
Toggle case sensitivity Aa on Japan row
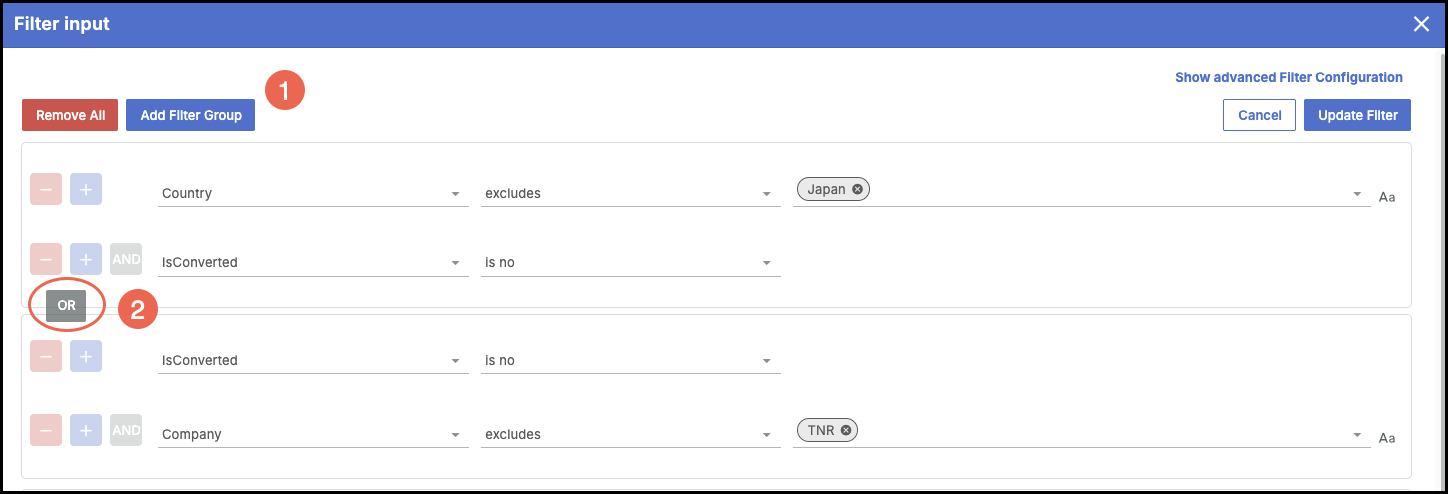(x=1387, y=197)
